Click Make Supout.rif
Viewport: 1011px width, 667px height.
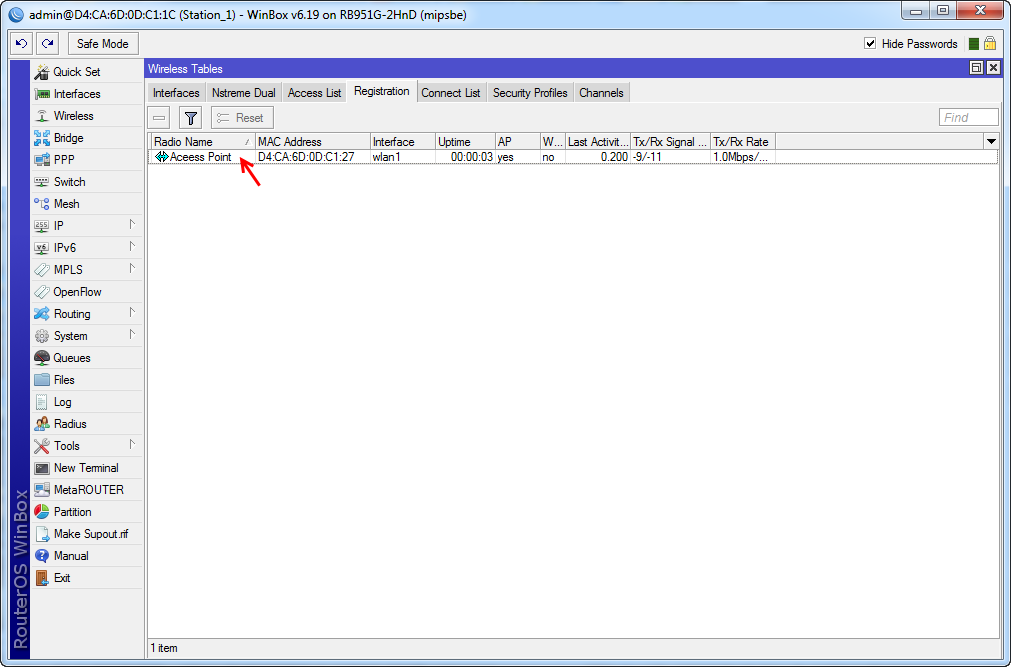pos(86,533)
